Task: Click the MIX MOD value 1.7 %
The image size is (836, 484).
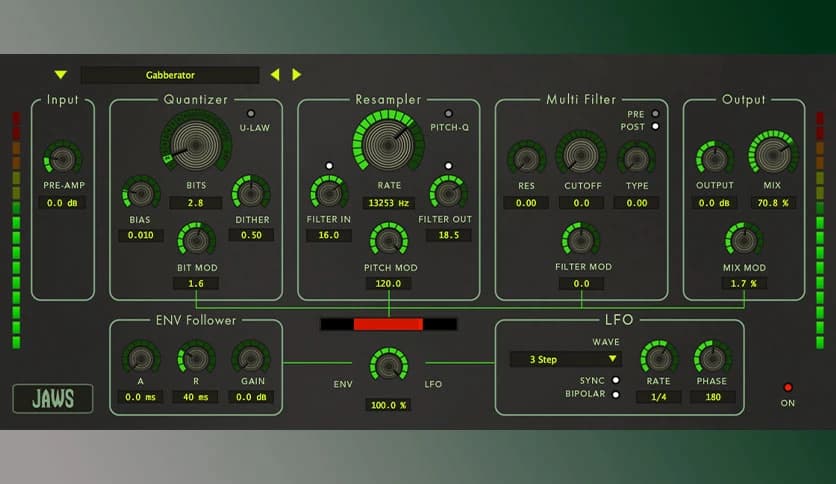Action: (x=744, y=284)
